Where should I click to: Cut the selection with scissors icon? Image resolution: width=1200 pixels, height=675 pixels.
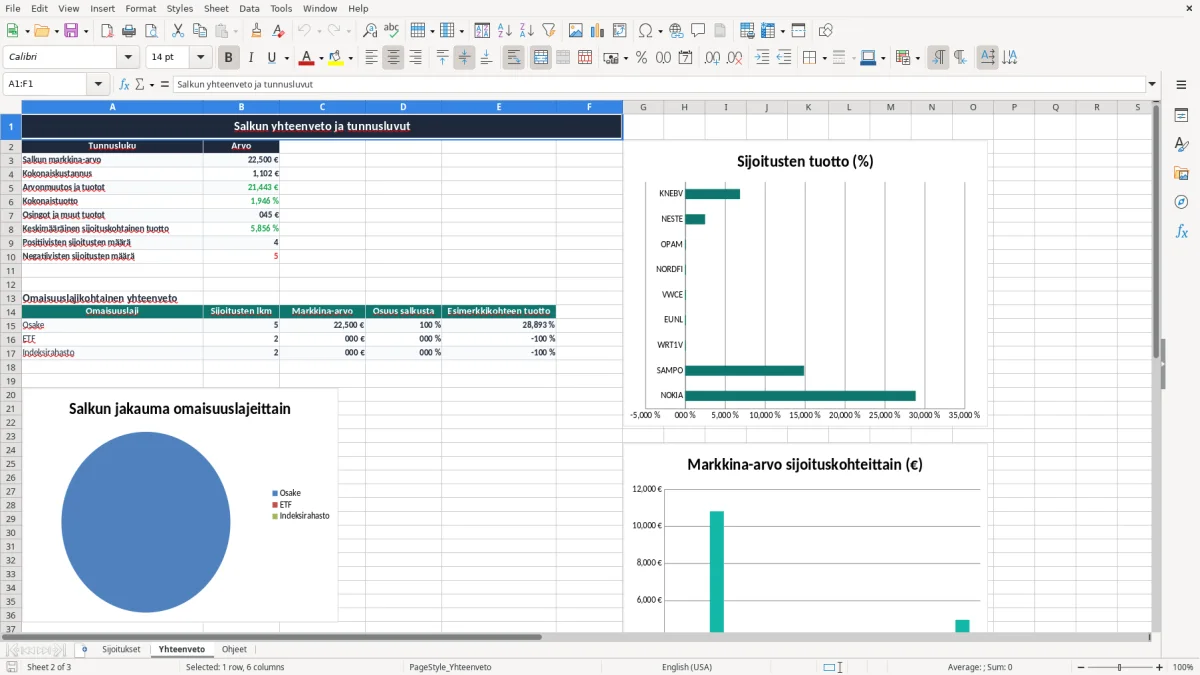pos(178,31)
